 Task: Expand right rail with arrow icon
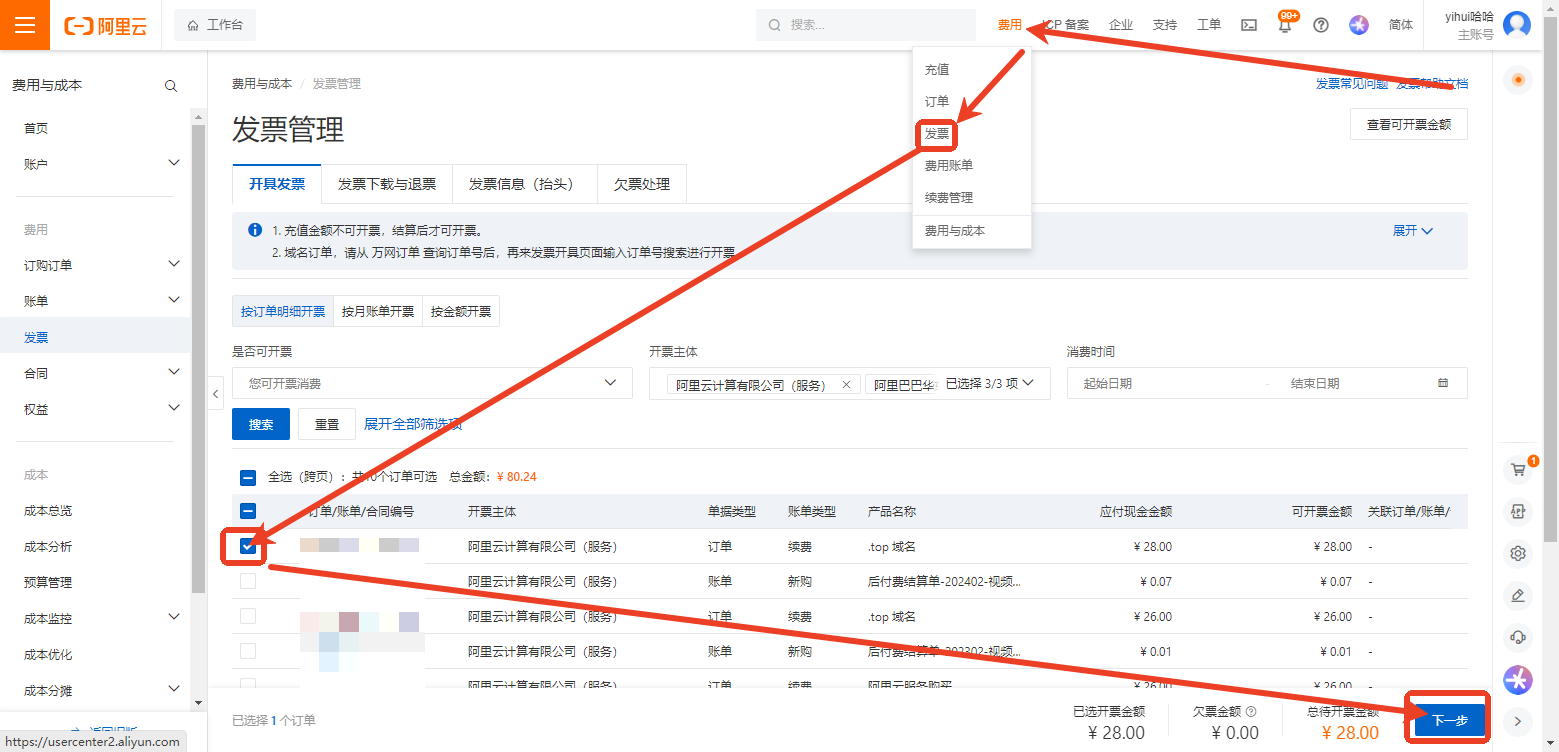(x=1518, y=720)
